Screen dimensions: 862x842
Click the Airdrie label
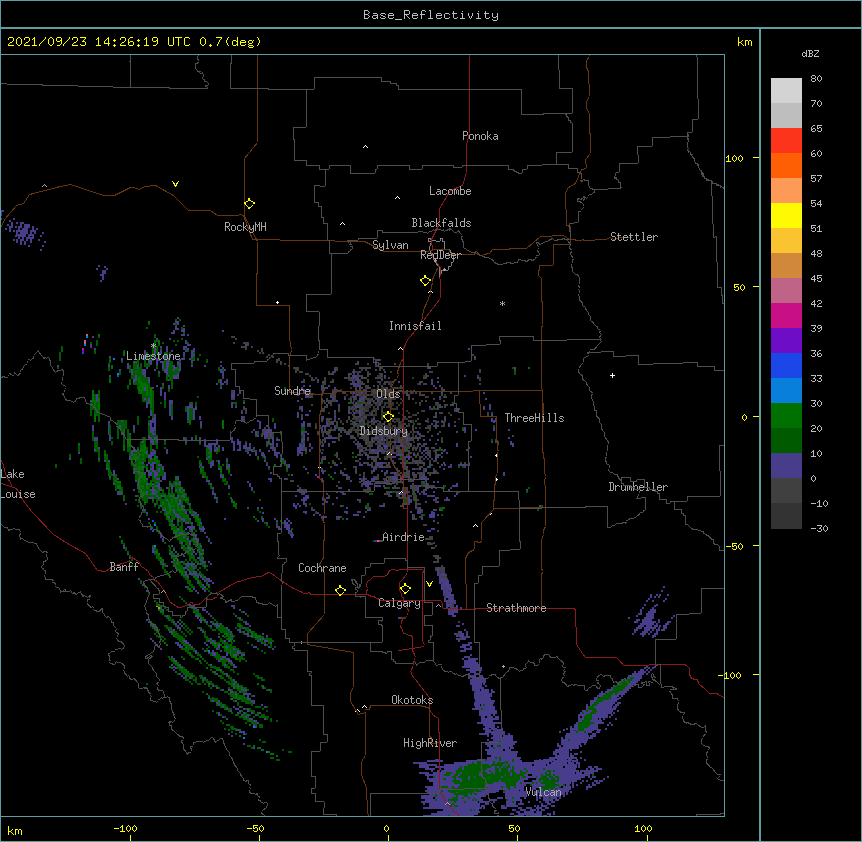(403, 537)
